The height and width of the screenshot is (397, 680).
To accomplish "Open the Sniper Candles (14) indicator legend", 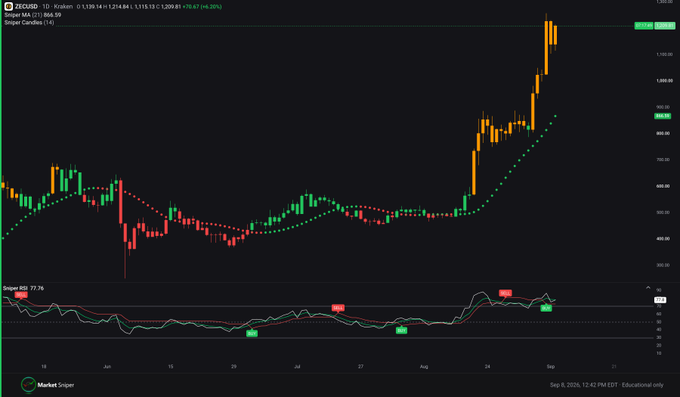I will (29, 22).
